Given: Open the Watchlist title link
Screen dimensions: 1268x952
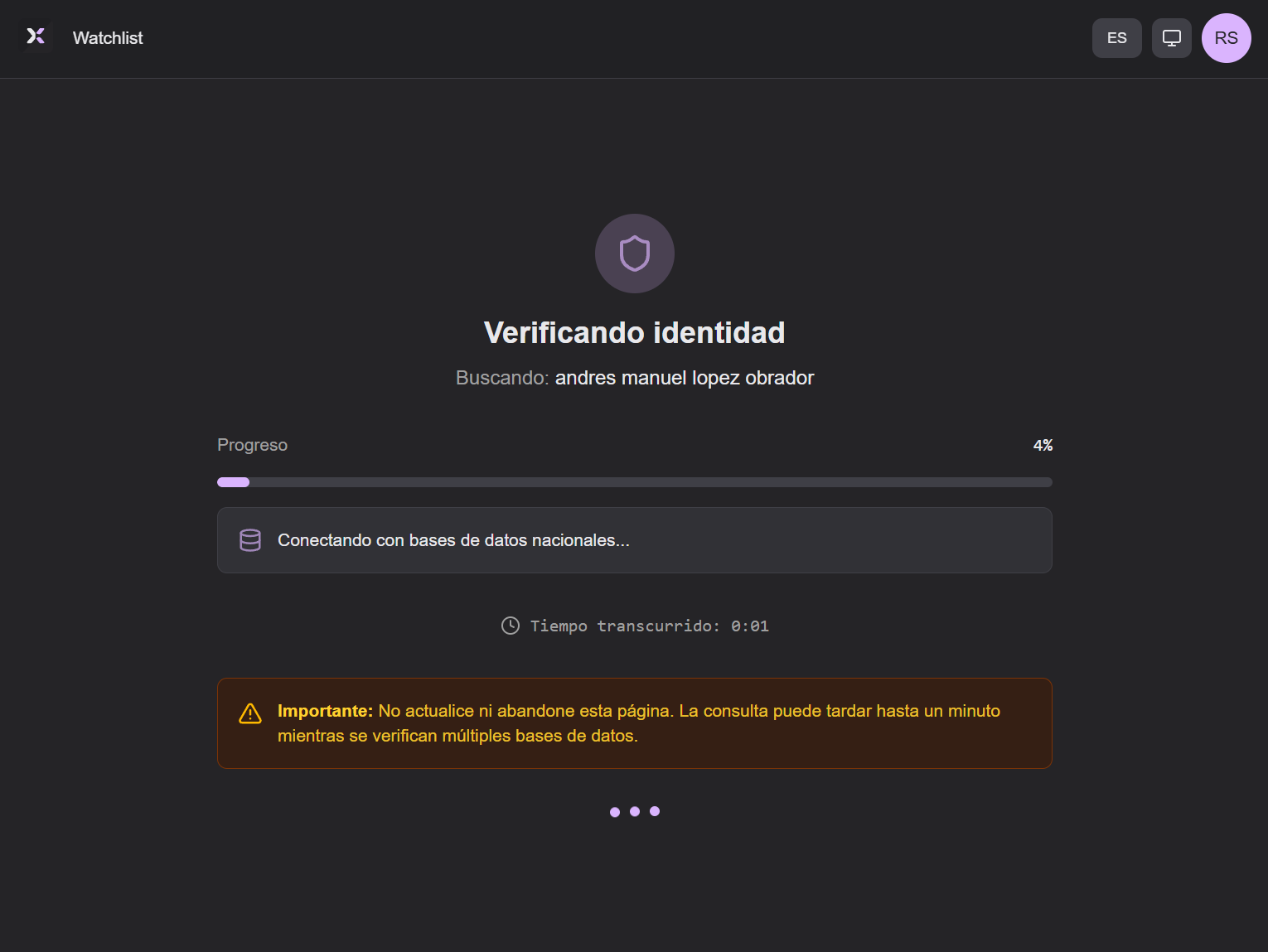Looking at the screenshot, I should pos(108,38).
